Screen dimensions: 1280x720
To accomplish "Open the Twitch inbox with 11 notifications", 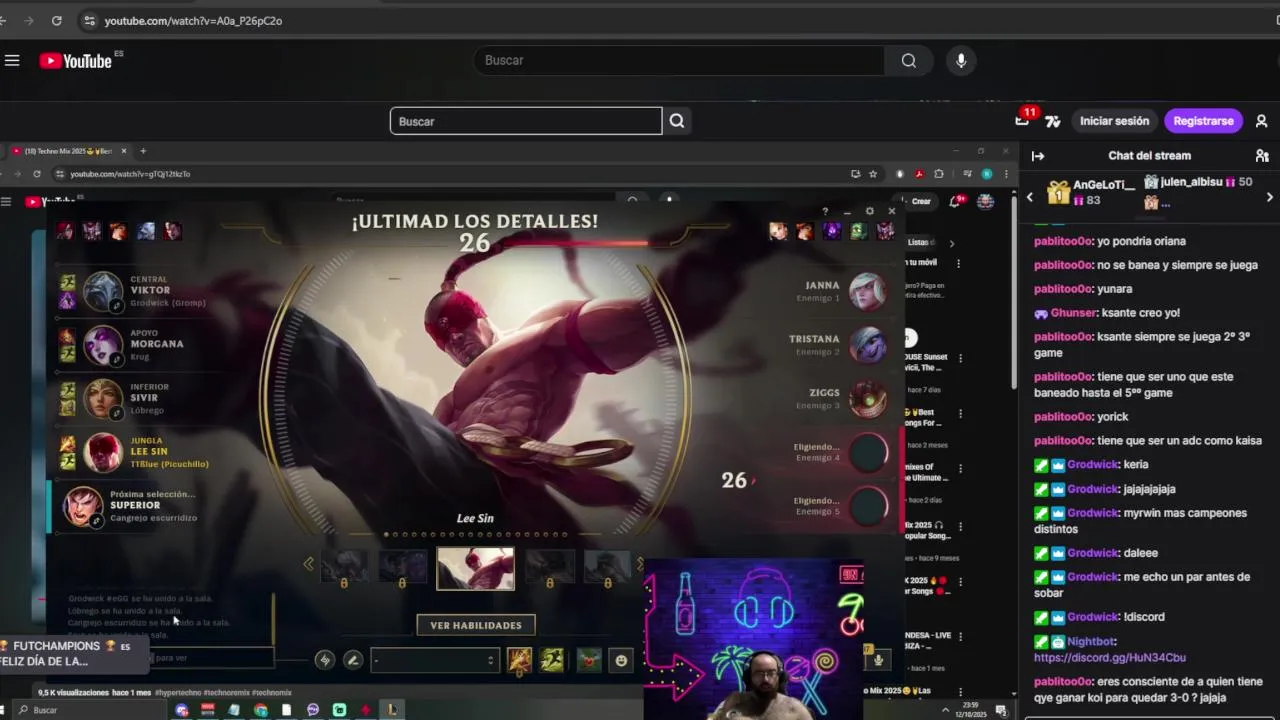I will 1023,120.
